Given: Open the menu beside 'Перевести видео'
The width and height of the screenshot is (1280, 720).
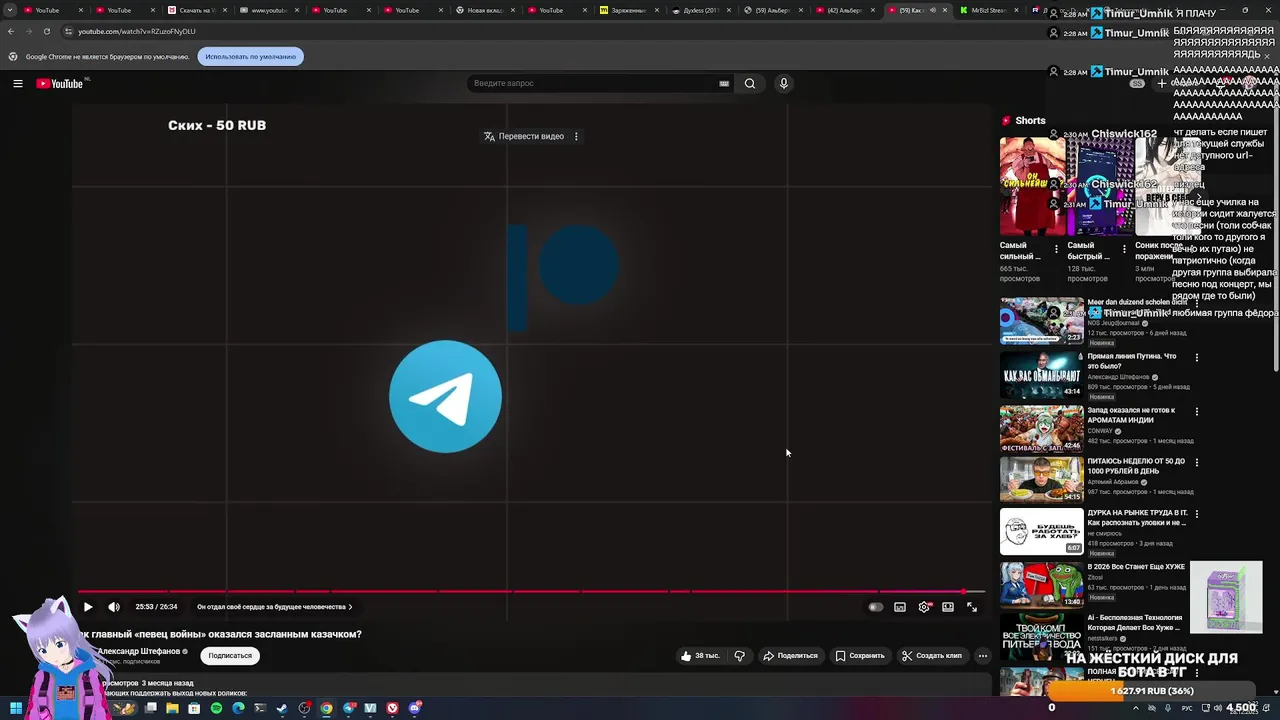Looking at the screenshot, I should [x=576, y=136].
